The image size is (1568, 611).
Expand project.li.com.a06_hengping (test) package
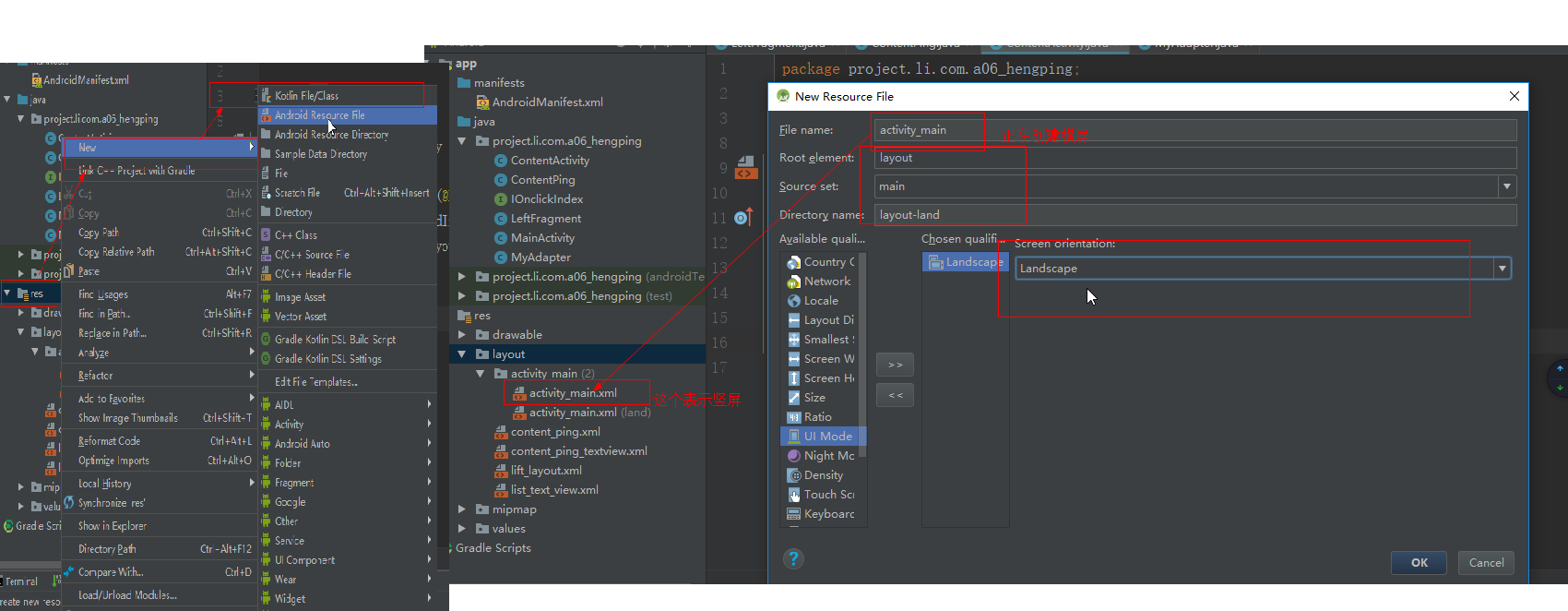click(462, 296)
